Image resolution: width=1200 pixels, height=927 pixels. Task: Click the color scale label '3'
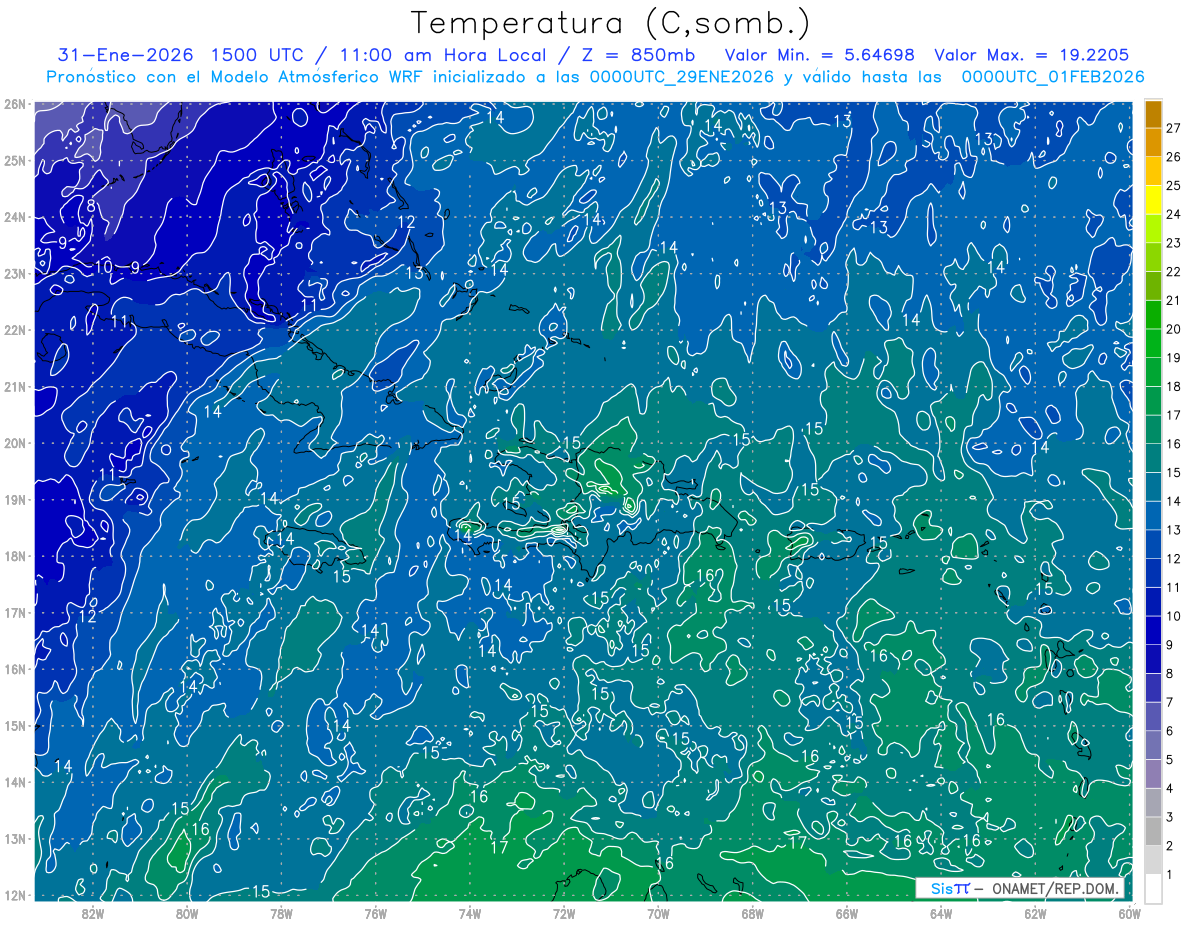point(1170,817)
